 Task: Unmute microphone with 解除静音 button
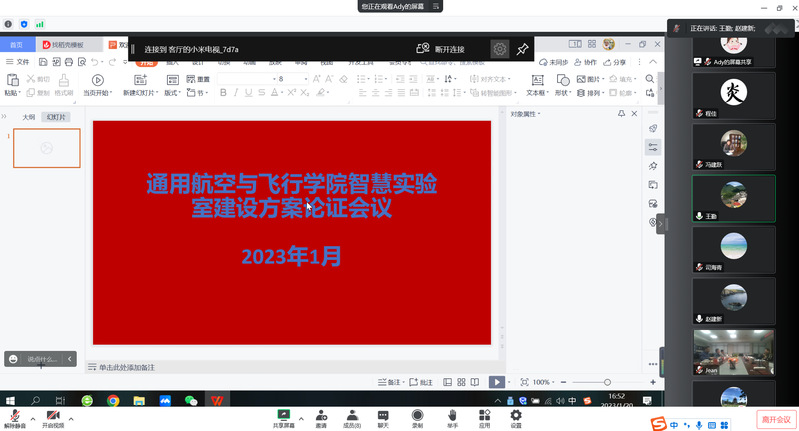pyautogui.click(x=16, y=416)
